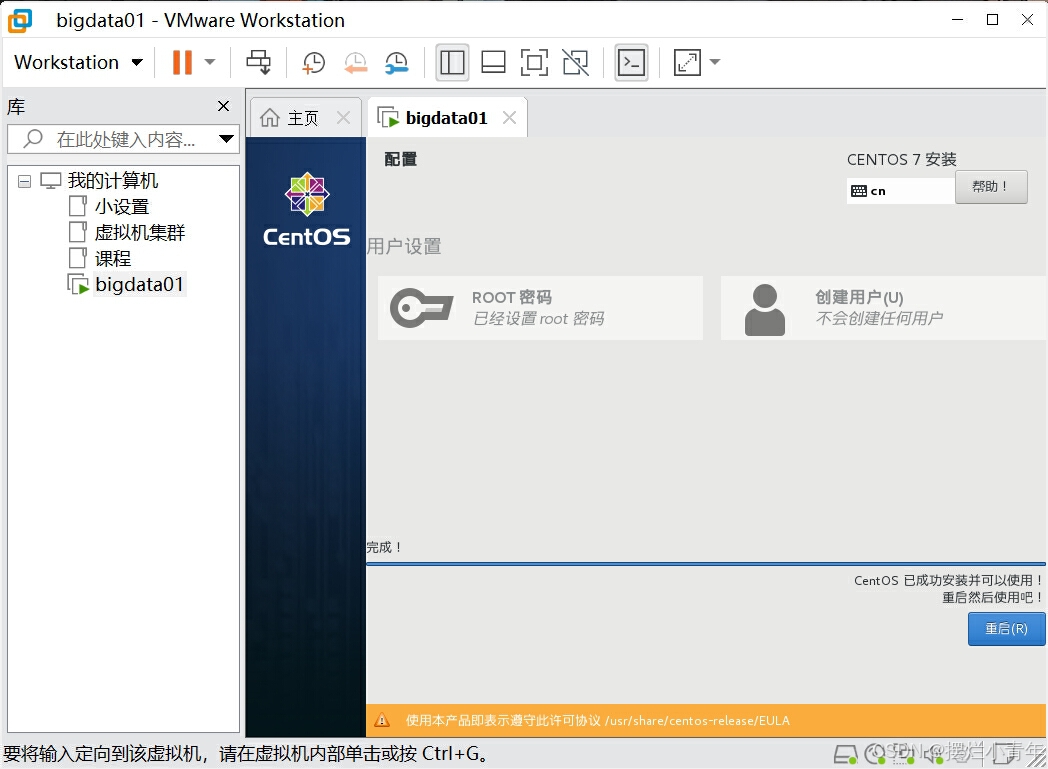The height and width of the screenshot is (769, 1048).
Task: Click the 帮助! help button
Action: pyautogui.click(x=991, y=186)
